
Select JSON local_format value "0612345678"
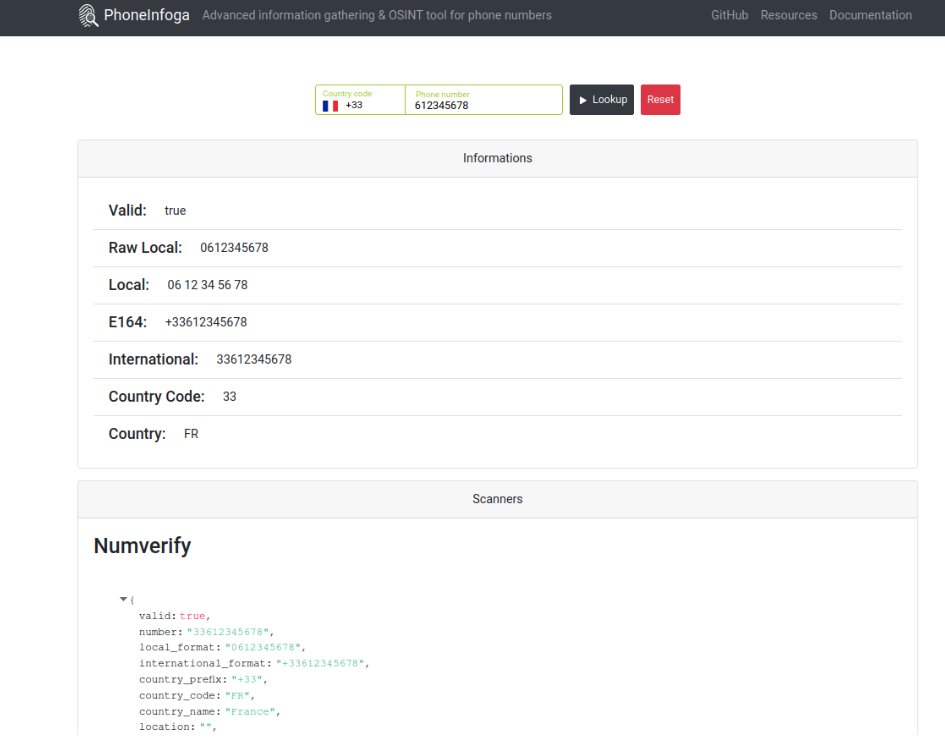(x=263, y=648)
